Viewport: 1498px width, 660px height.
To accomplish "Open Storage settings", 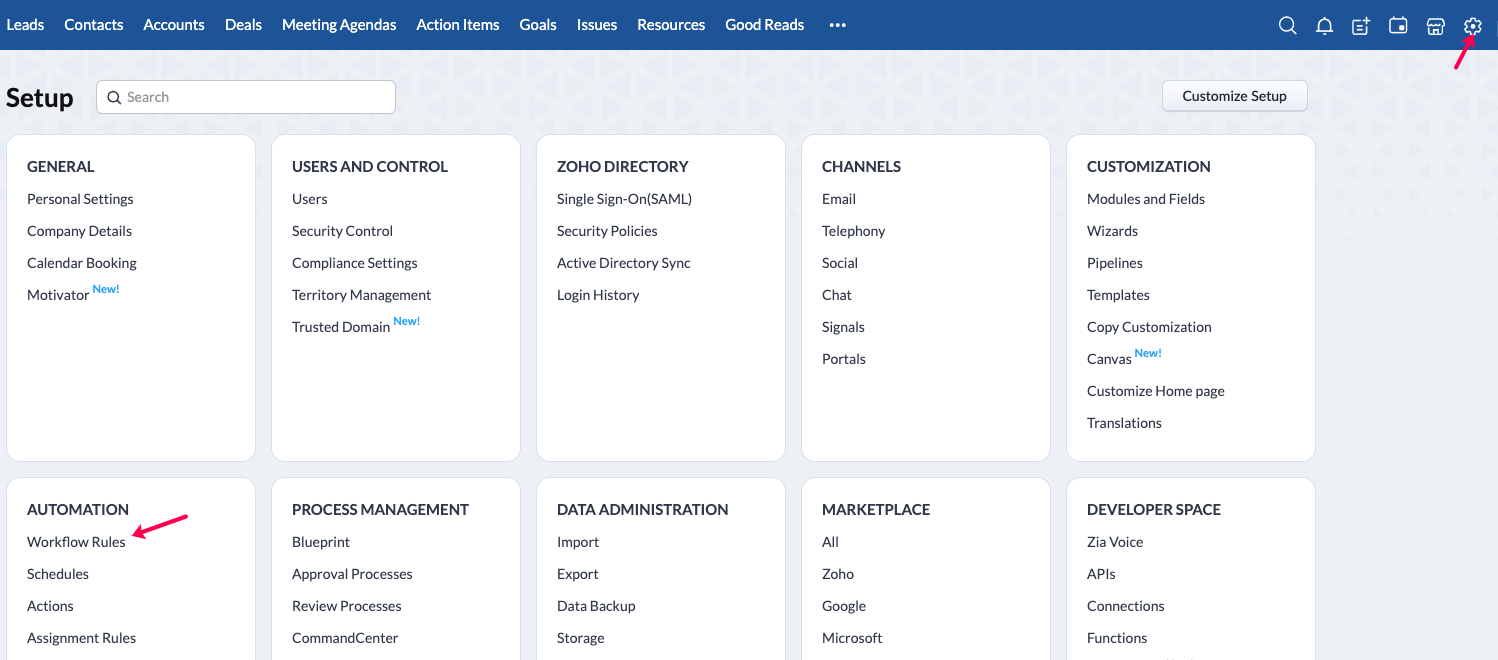I will click(x=581, y=638).
